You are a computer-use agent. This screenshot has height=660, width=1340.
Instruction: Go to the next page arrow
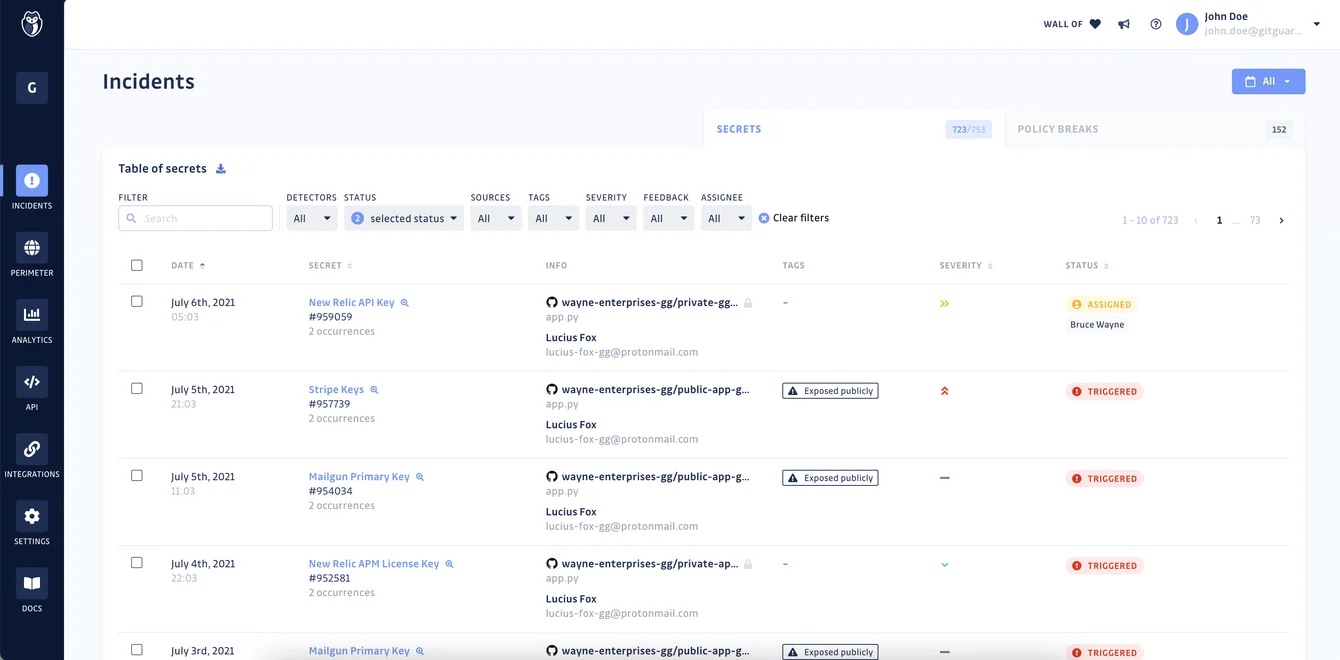1282,220
